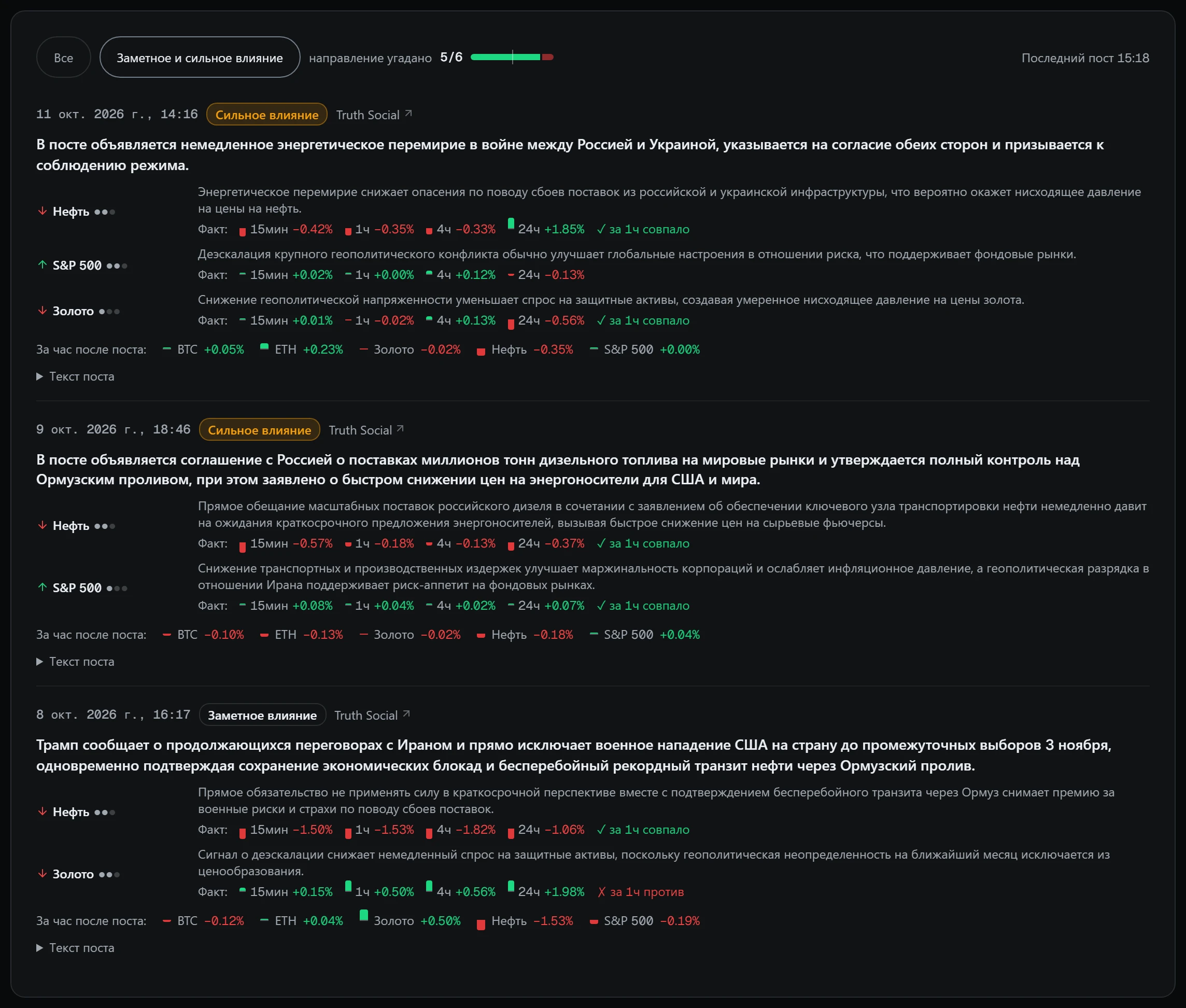Expand 'Текст поста' under 8 окт. post
The height and width of the screenshot is (1008, 1186).
(75, 948)
